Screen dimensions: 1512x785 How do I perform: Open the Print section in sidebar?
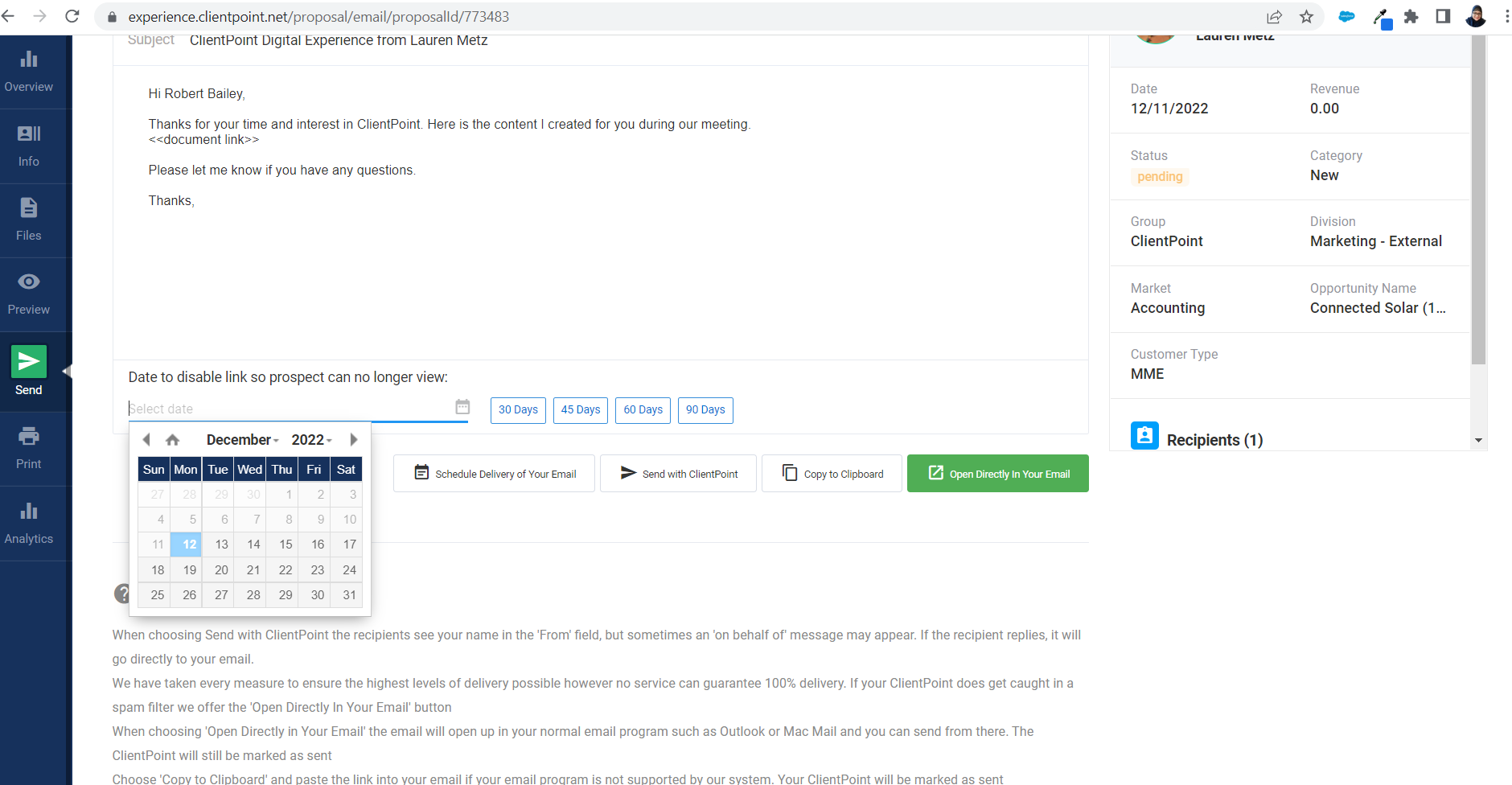(x=29, y=449)
